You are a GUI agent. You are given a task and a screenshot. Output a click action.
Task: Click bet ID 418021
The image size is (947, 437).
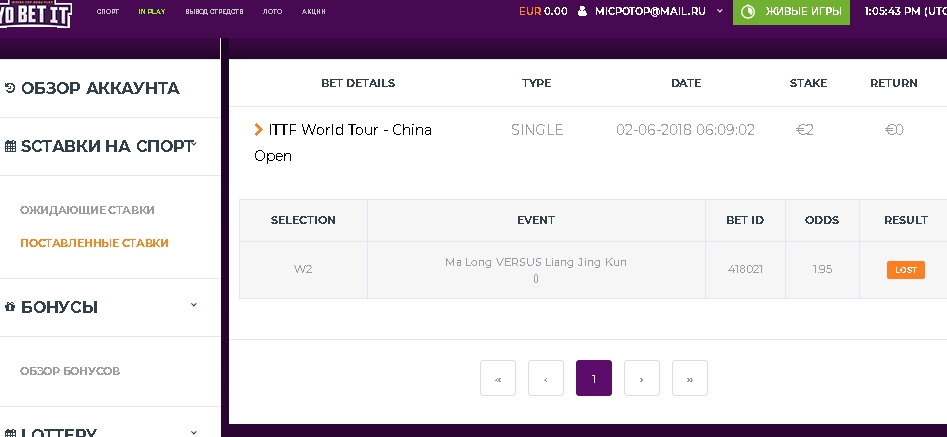click(745, 269)
